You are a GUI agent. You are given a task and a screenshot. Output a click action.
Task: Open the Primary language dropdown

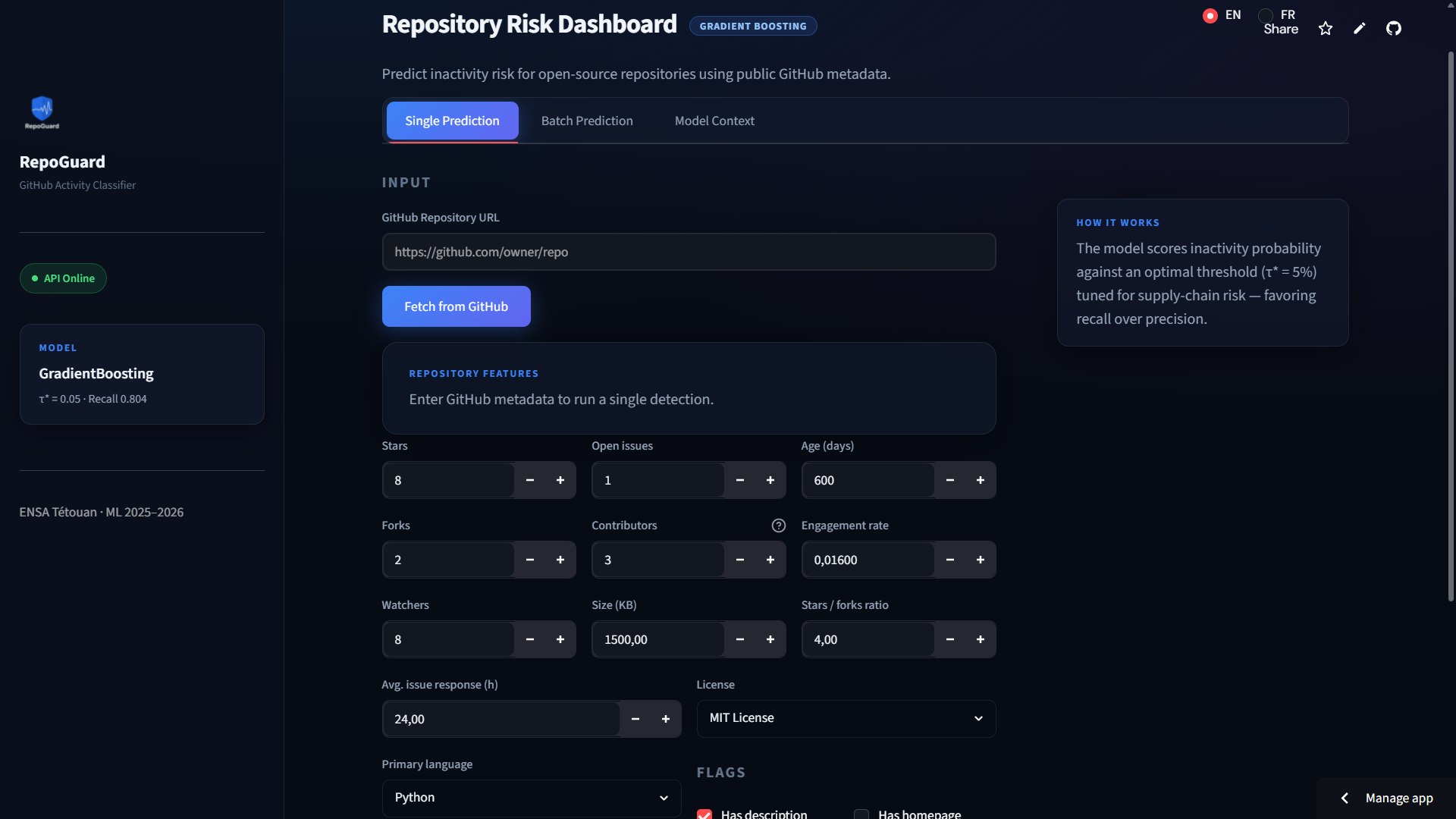coord(532,798)
